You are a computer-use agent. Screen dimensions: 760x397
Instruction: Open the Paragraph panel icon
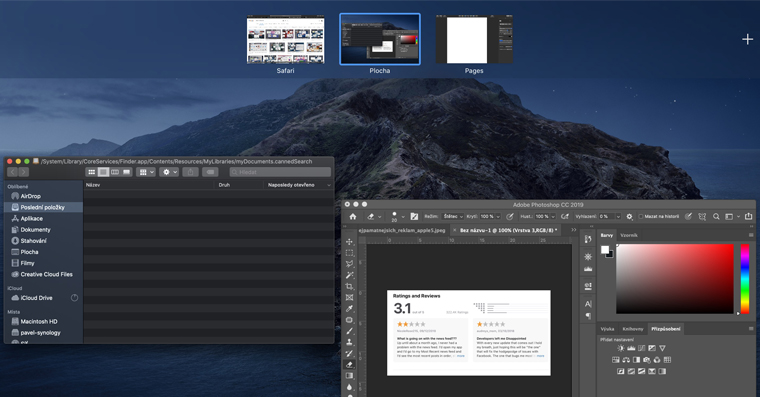(588, 316)
